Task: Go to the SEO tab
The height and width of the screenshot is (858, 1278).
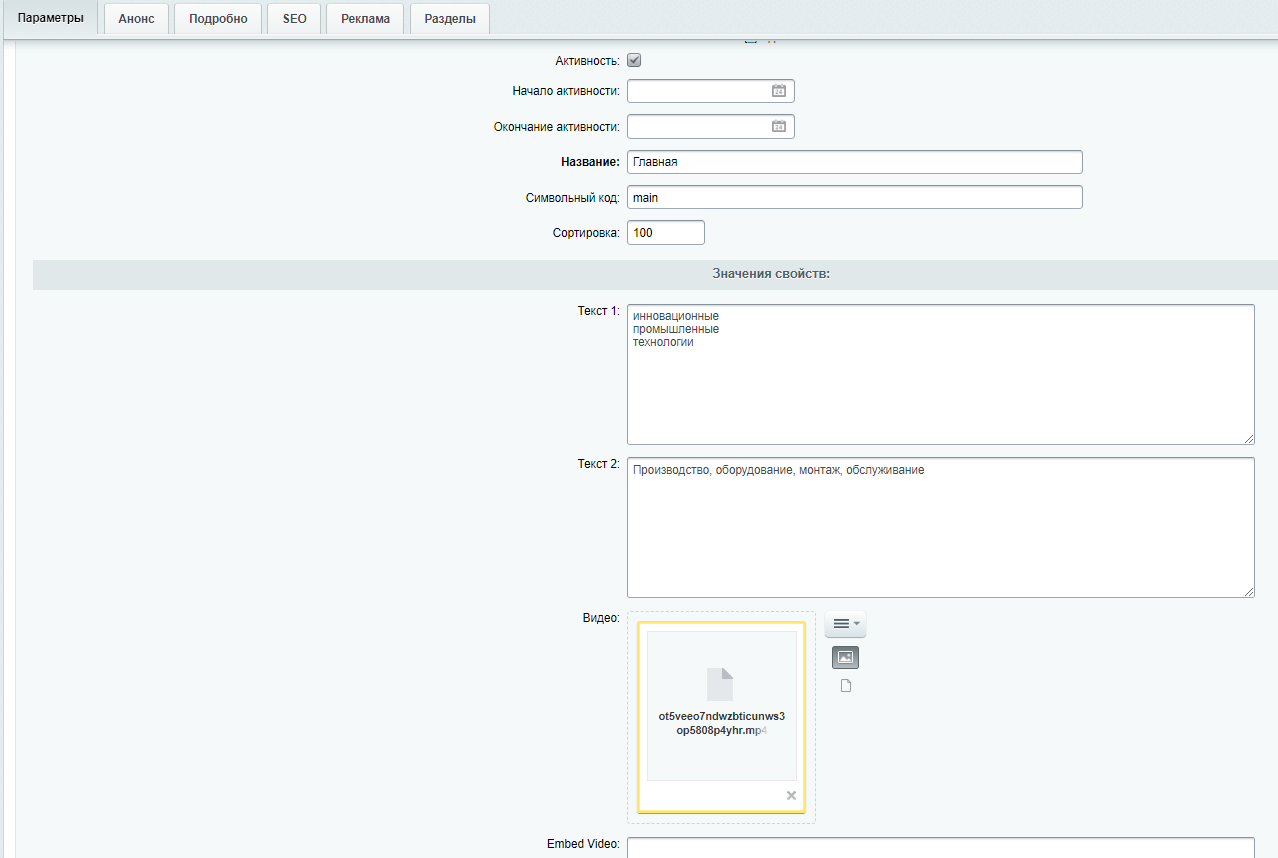Action: (x=294, y=19)
